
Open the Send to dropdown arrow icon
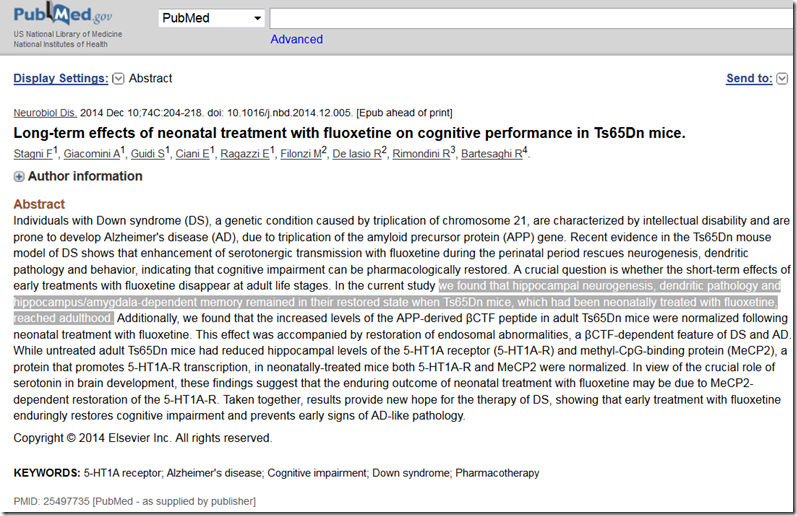[782, 79]
